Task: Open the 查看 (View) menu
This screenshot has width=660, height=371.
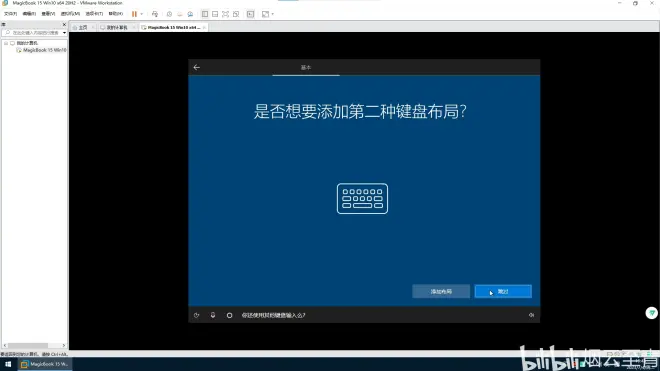Action: (48, 14)
